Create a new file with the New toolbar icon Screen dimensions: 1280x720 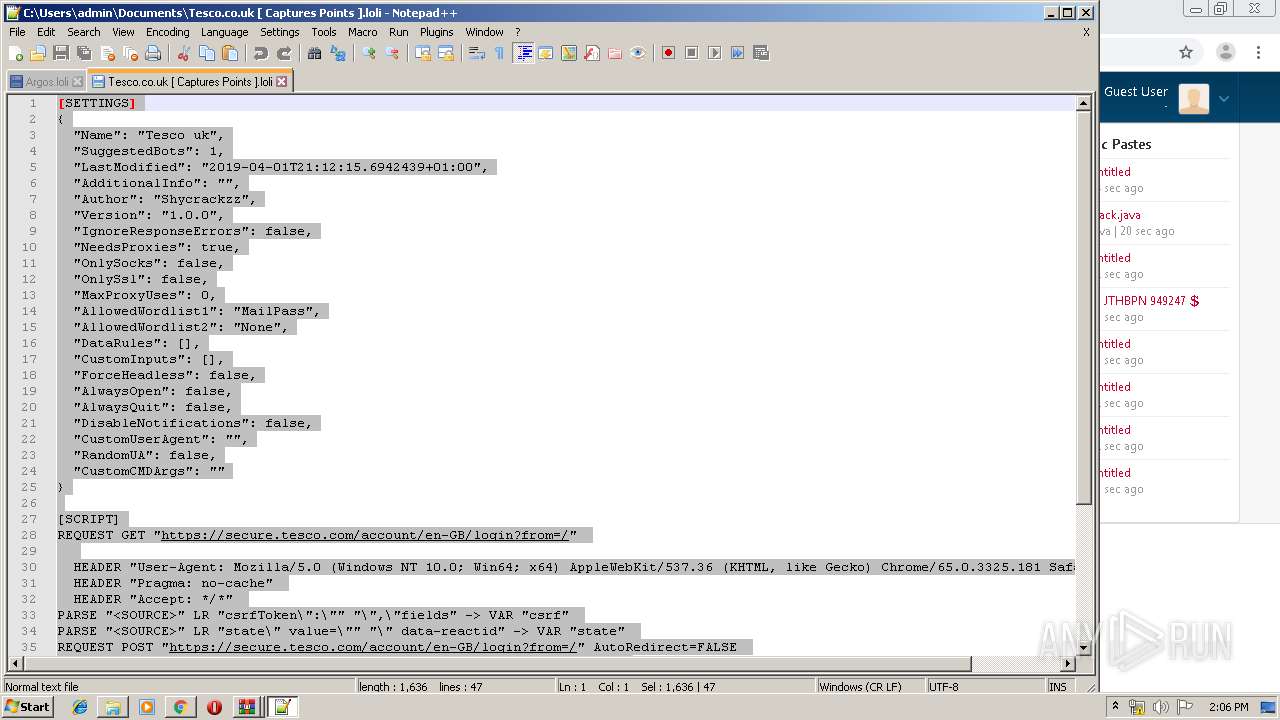(x=16, y=53)
